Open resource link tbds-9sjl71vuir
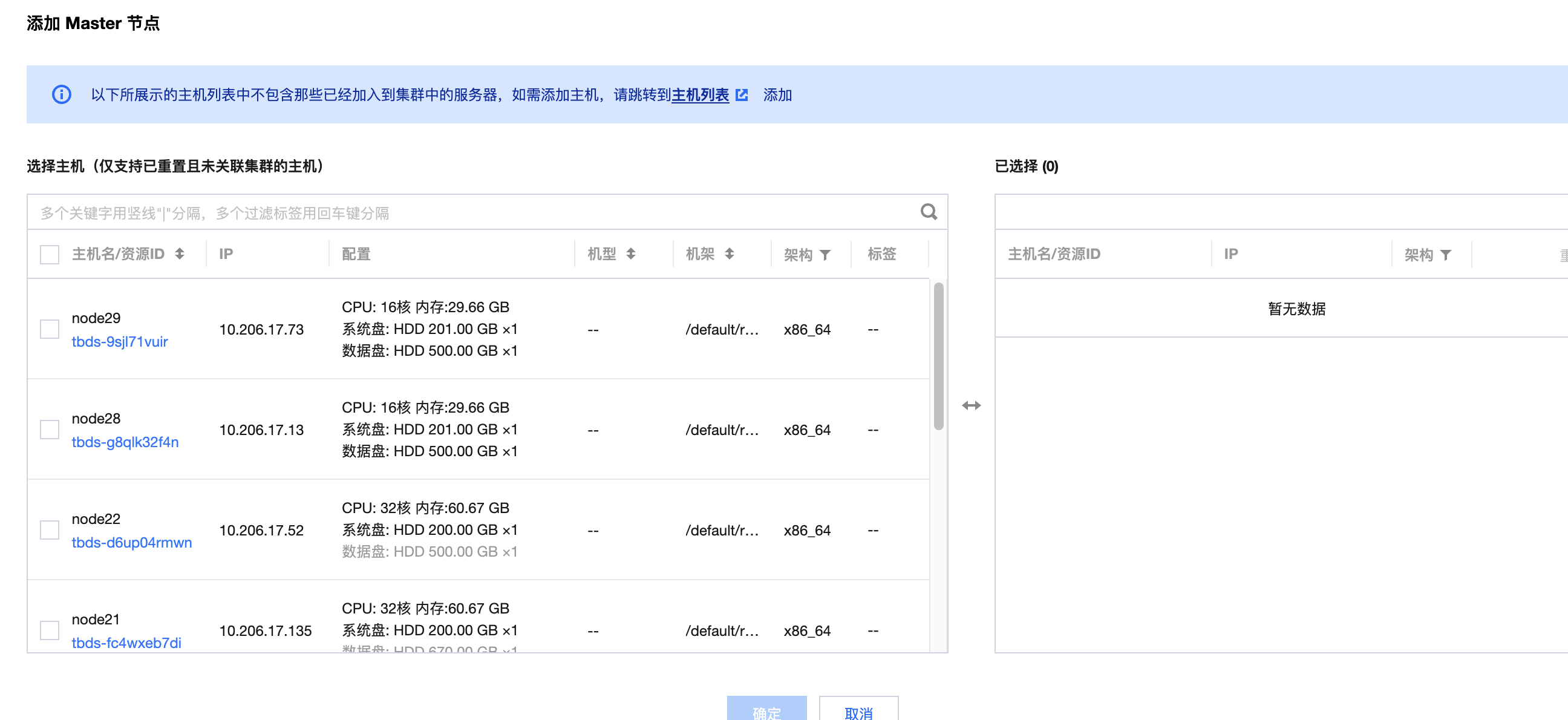This screenshot has width=1568, height=720. [x=119, y=341]
